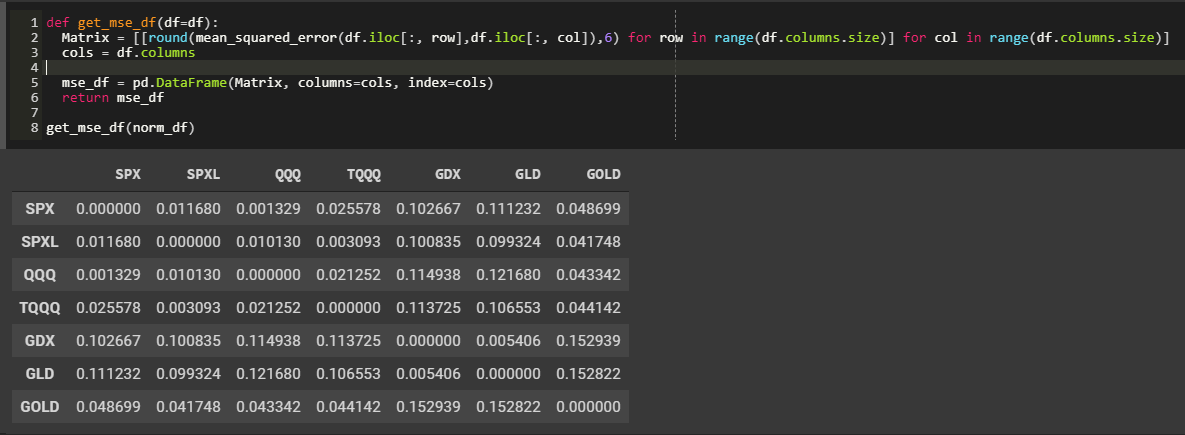Select 0.041748 in the SPXL row
The height and width of the screenshot is (435, 1185).
click(589, 242)
